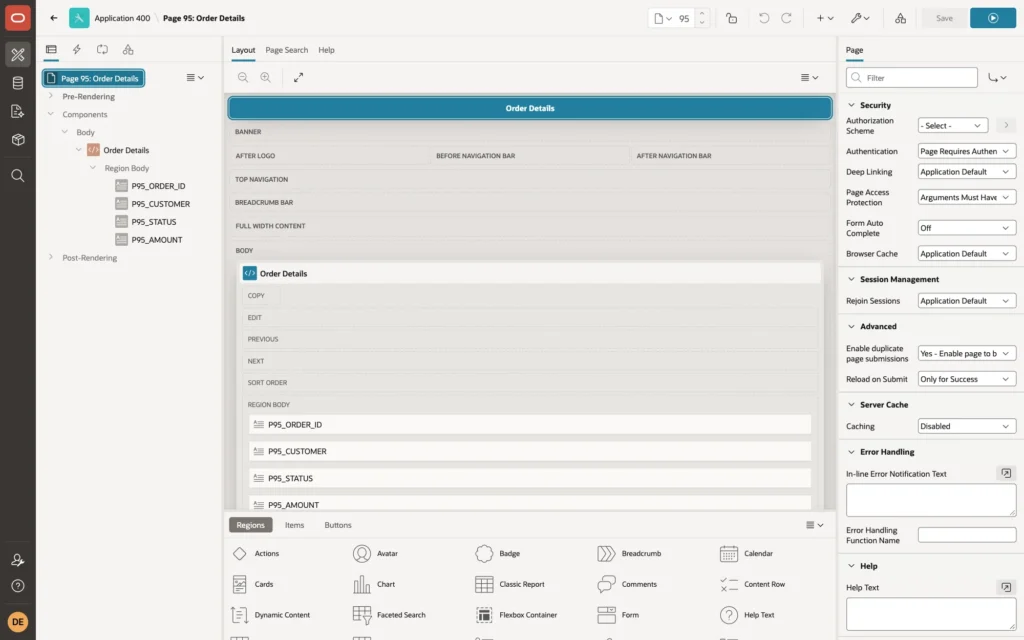
Task: Click the search magnifier in left sidebar
Action: (18, 176)
